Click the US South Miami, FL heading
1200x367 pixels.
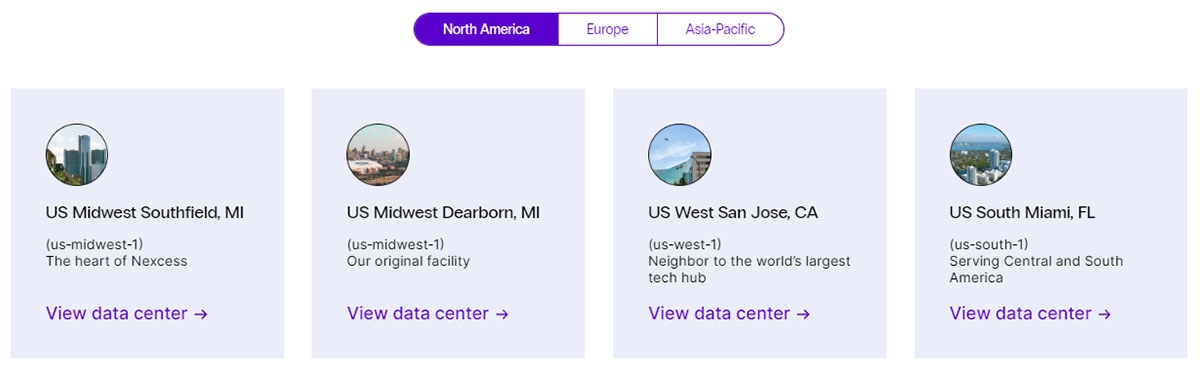(1022, 213)
